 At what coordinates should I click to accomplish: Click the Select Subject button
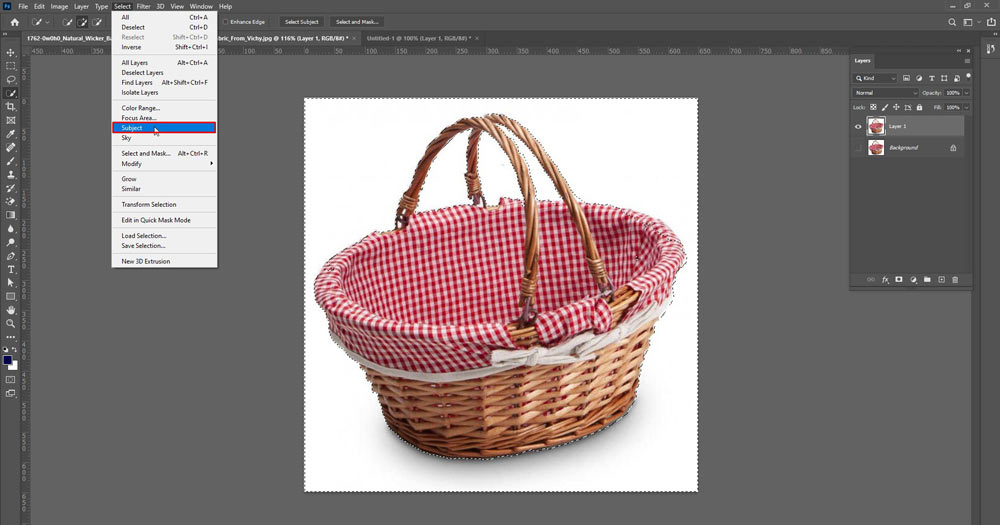(x=302, y=22)
